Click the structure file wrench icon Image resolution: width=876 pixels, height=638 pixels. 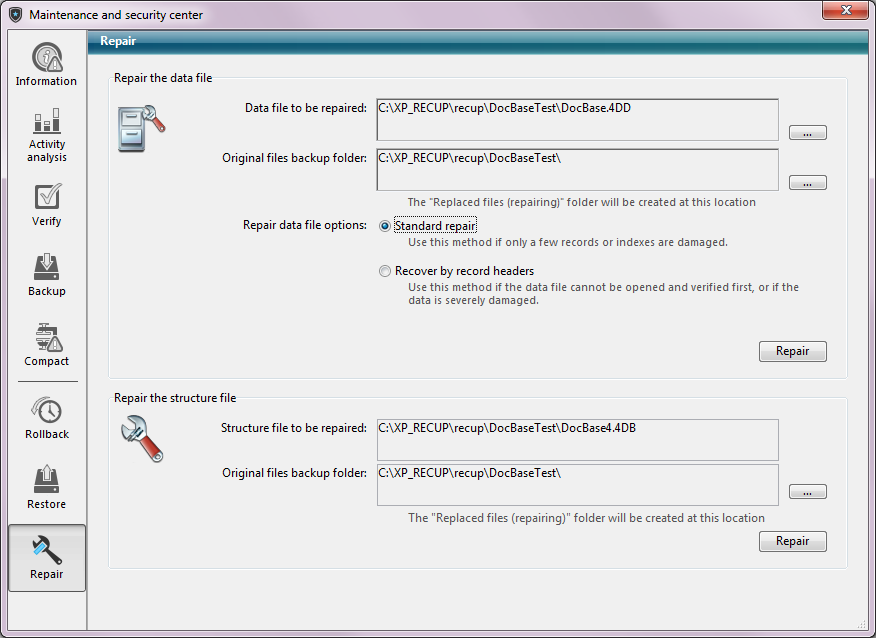[141, 439]
